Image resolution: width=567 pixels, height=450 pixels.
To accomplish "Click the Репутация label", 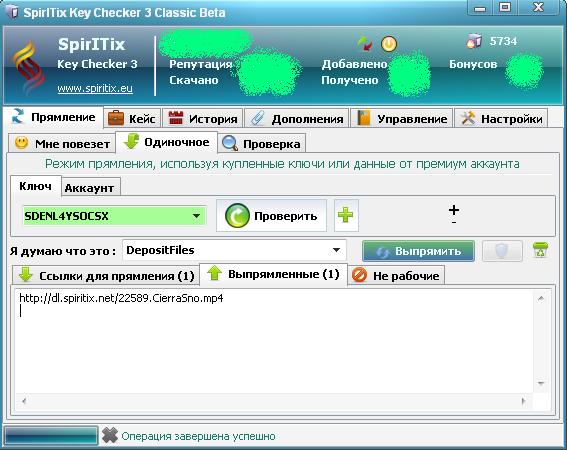I will tap(200, 64).
